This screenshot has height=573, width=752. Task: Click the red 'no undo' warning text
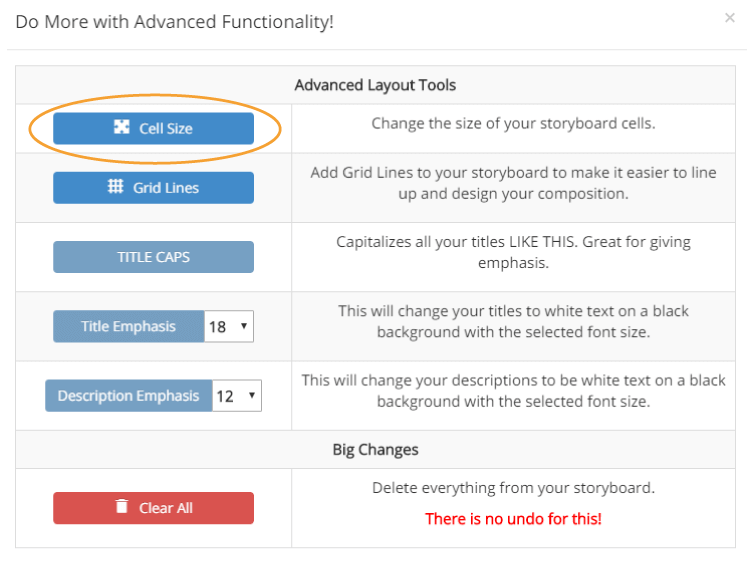513,519
